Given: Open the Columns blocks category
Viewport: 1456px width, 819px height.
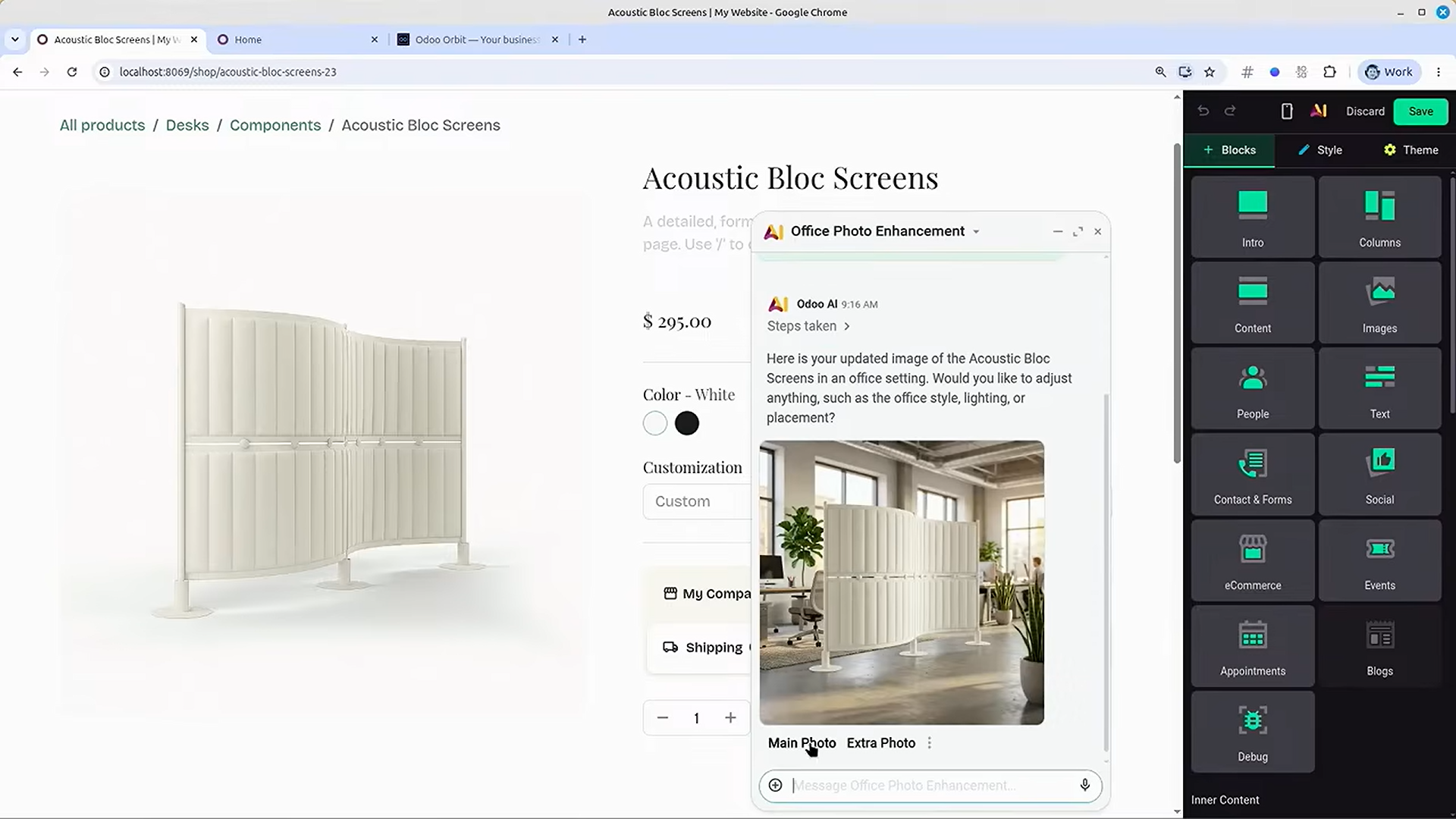Looking at the screenshot, I should point(1379,217).
